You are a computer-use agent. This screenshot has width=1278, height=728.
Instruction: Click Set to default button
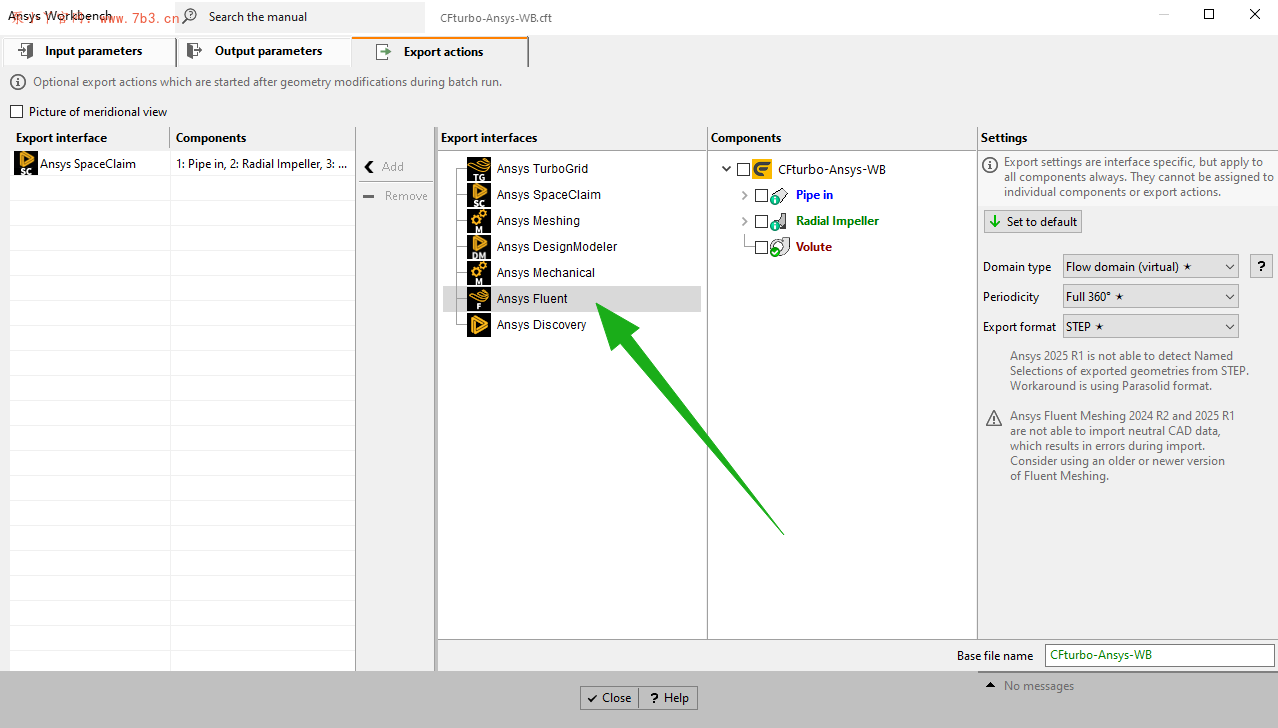1033,222
